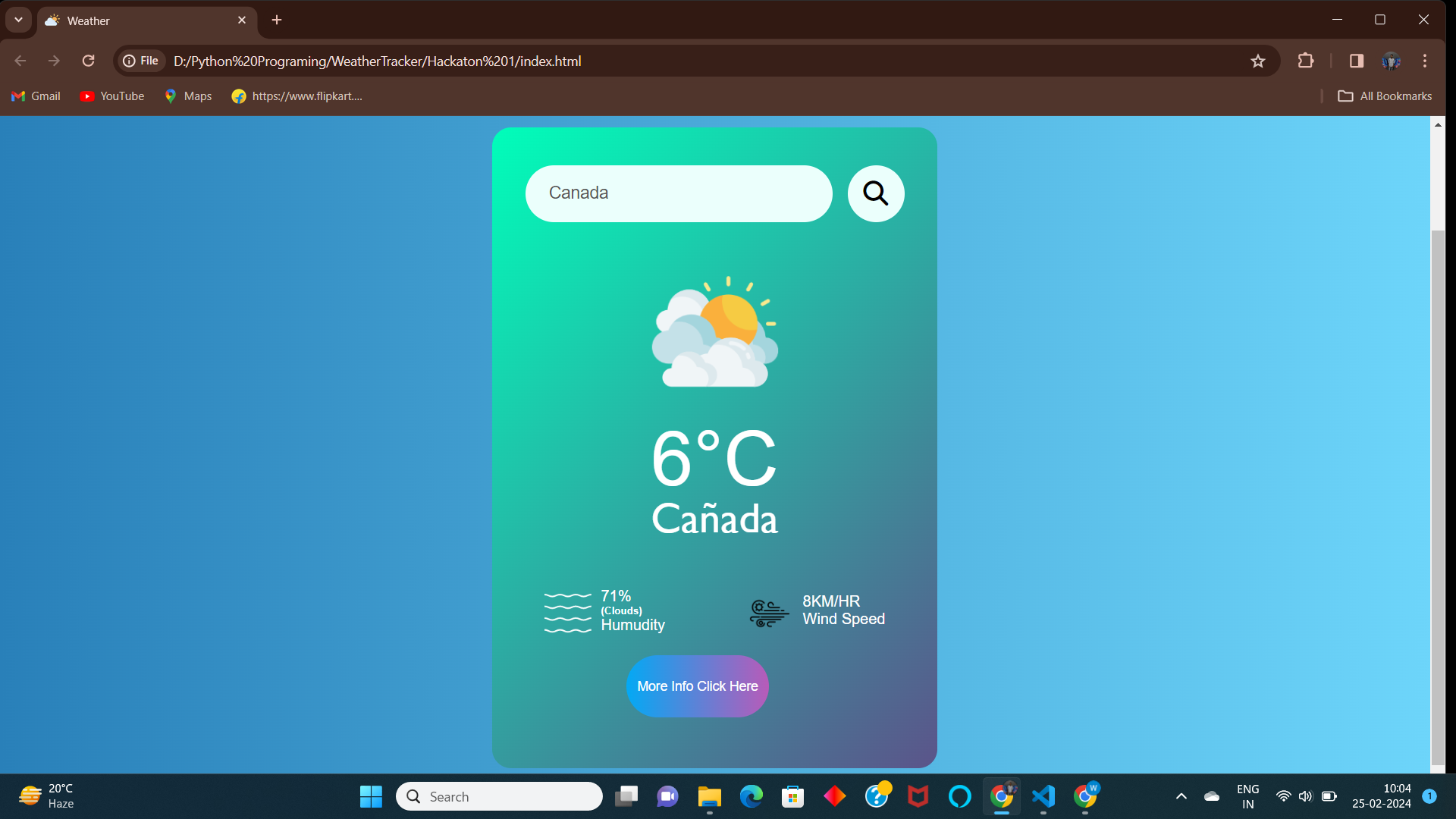Open the Extensions puzzle icon

pos(1306,61)
